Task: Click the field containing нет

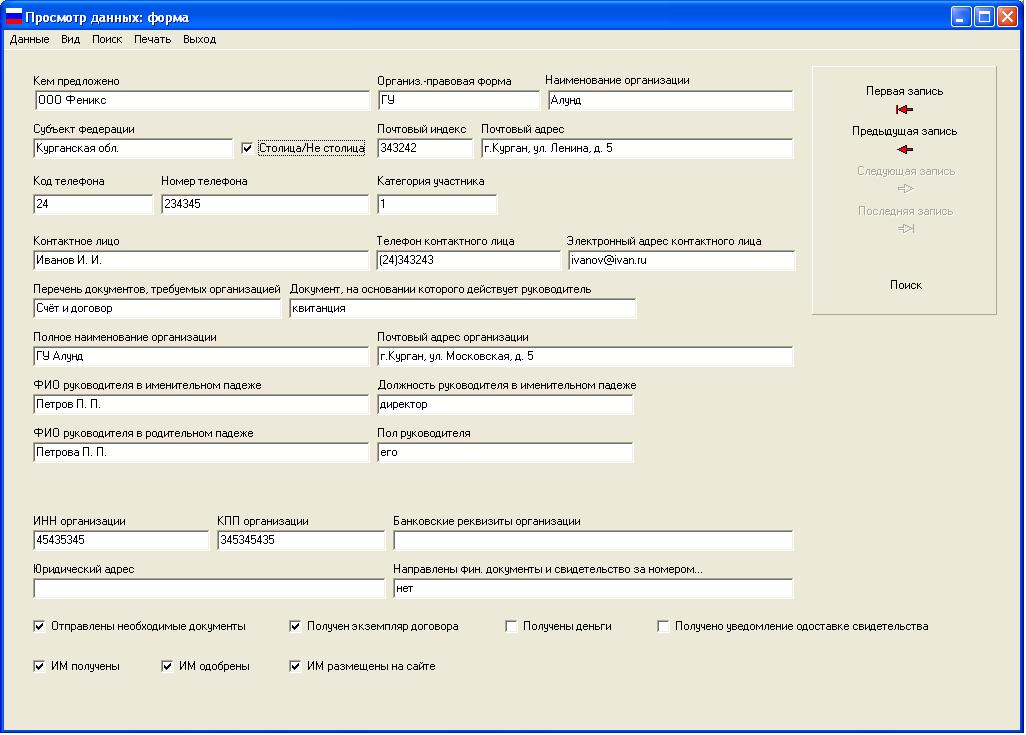Action: (x=593, y=588)
